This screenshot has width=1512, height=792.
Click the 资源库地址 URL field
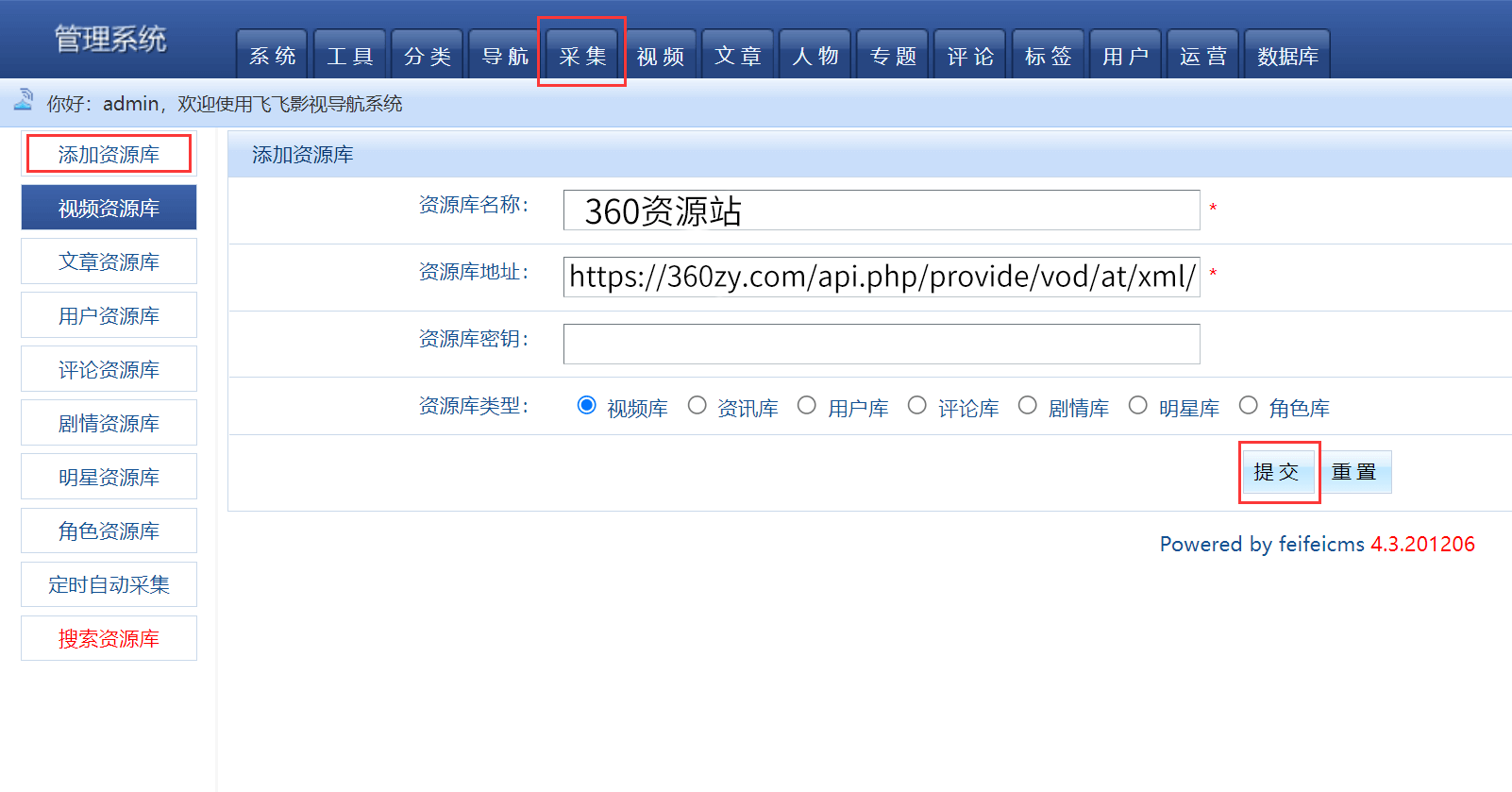tap(882, 277)
